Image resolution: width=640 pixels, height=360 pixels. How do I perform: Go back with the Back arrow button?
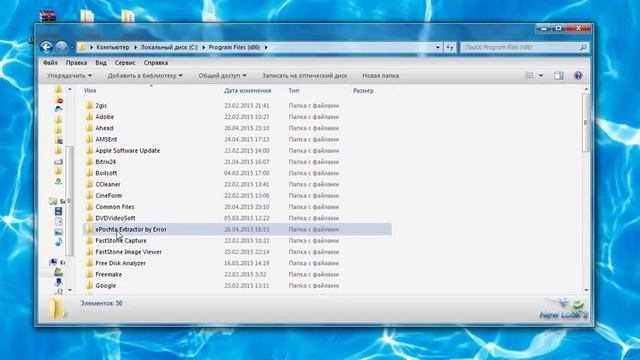tap(47, 47)
